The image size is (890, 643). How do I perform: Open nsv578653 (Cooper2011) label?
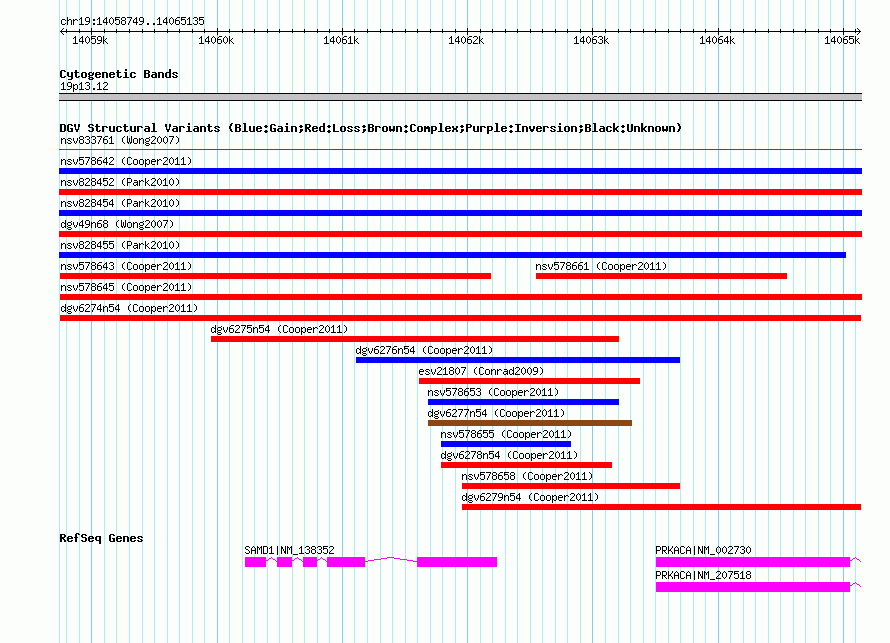[493, 392]
